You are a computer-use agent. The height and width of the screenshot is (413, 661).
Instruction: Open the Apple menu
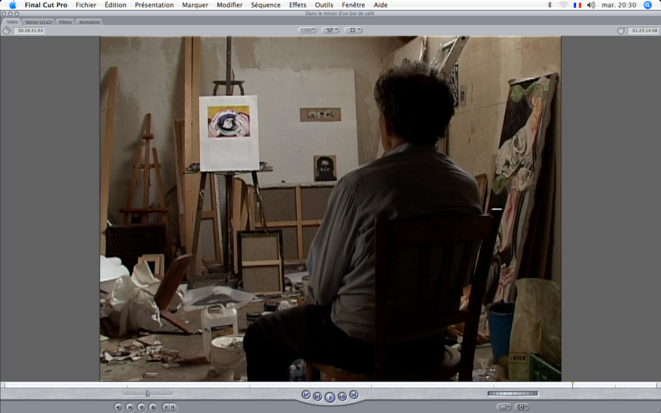[12, 5]
